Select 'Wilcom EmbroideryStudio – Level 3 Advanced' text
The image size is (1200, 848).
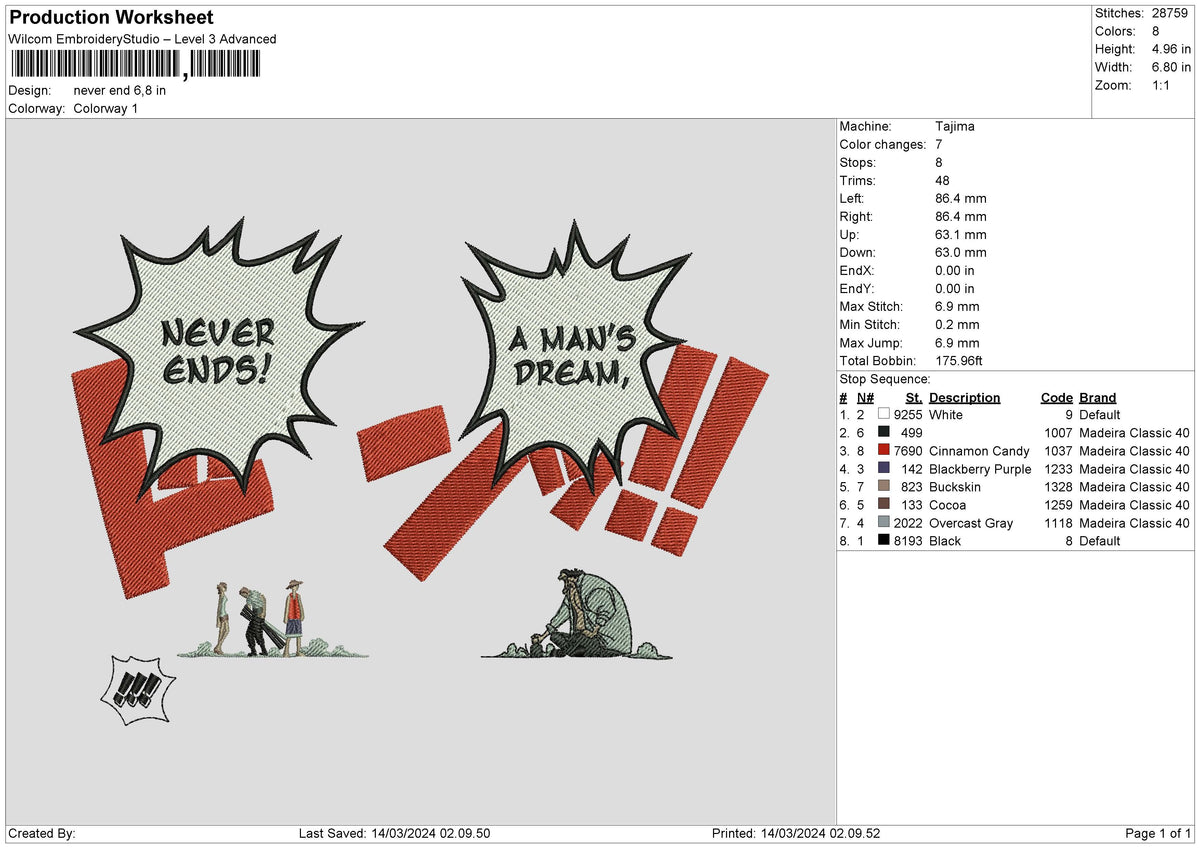click(142, 39)
